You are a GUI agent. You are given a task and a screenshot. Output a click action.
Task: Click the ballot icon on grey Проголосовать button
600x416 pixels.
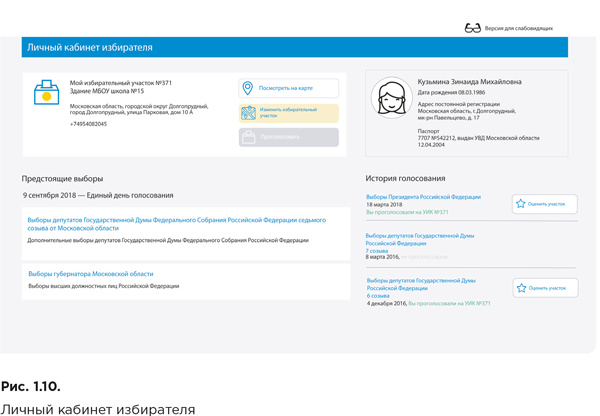tap(248, 137)
